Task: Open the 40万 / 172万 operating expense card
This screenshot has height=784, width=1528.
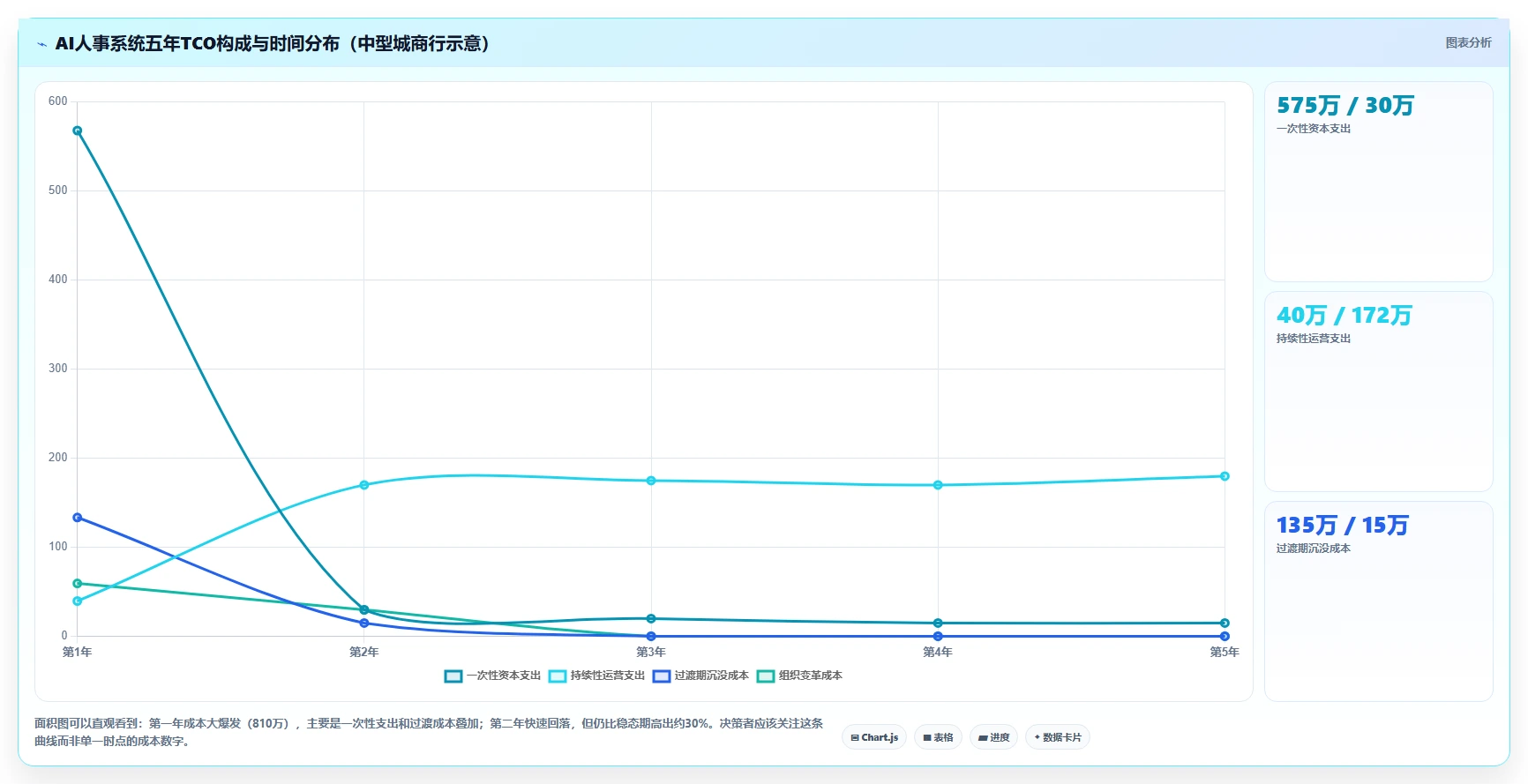Action: (1378, 392)
